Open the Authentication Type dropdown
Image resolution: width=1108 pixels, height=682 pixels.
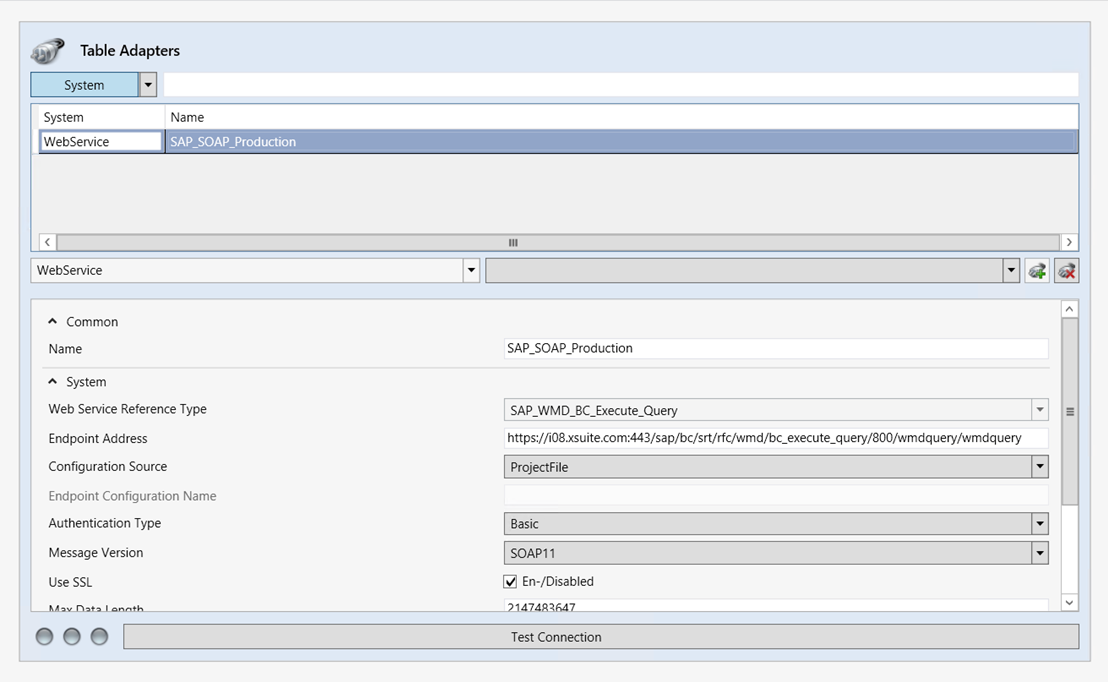pos(1040,524)
